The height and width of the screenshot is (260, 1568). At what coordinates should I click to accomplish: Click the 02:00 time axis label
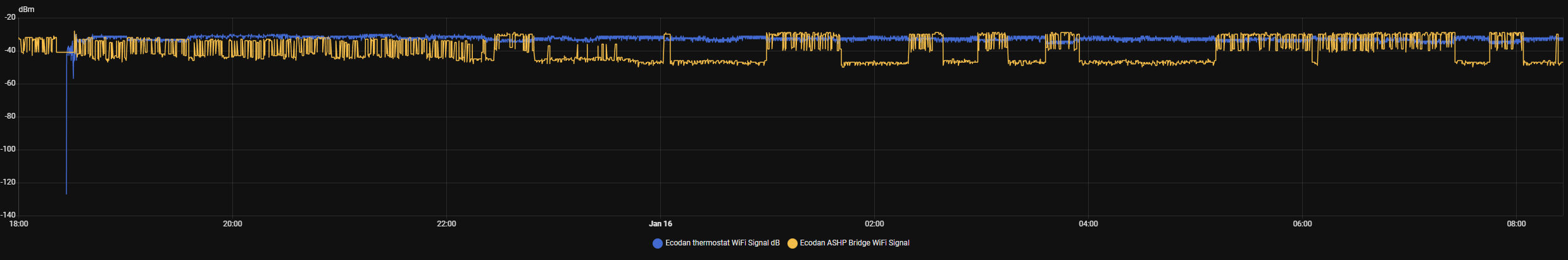point(874,224)
